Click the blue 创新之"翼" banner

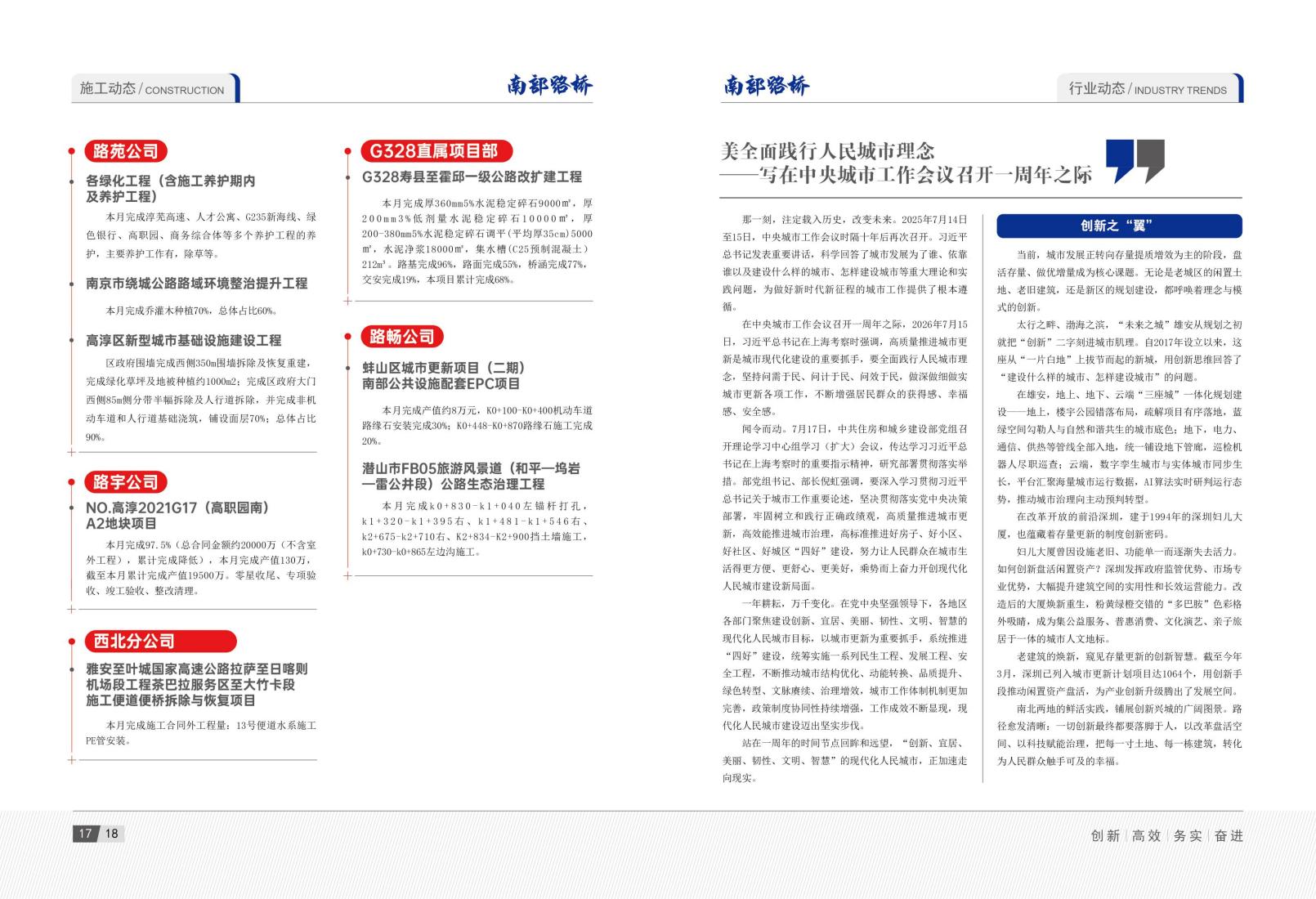(x=1119, y=226)
